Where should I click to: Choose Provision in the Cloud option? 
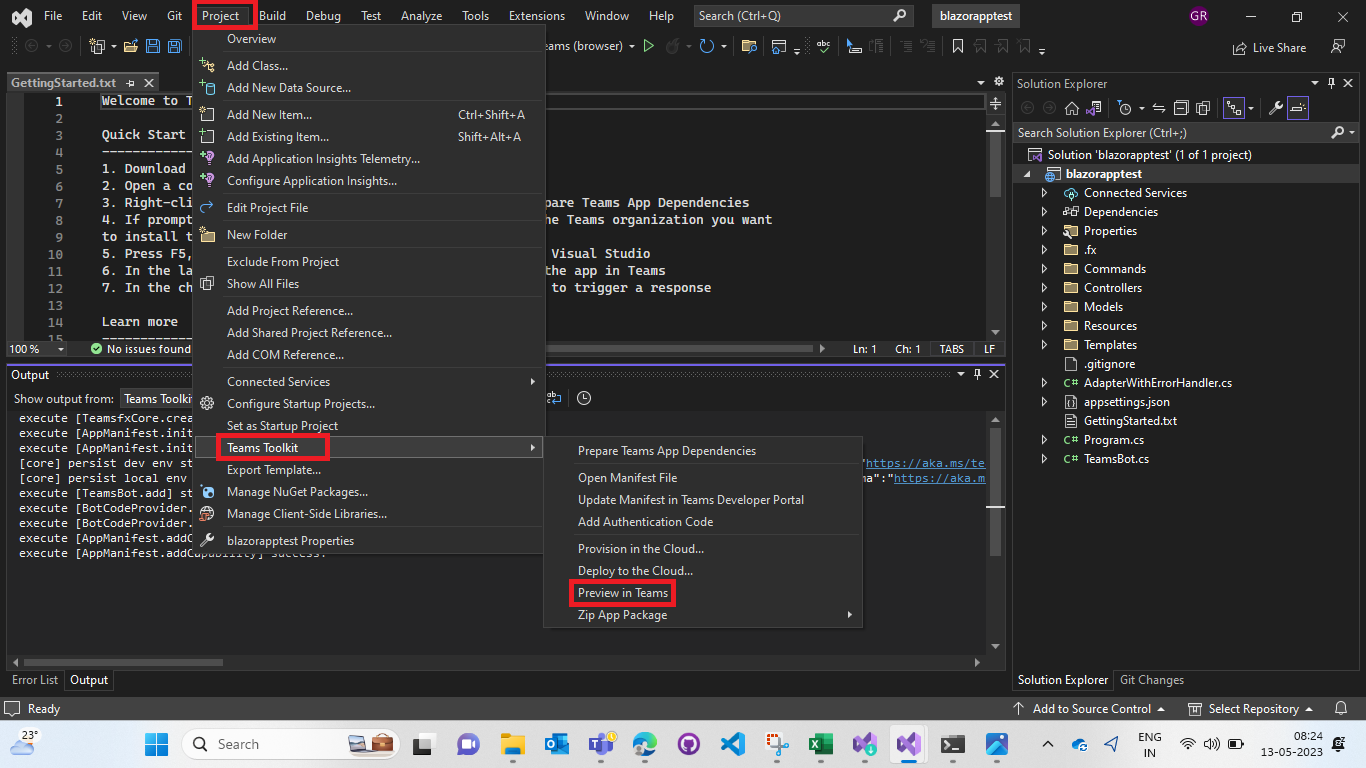641,549
